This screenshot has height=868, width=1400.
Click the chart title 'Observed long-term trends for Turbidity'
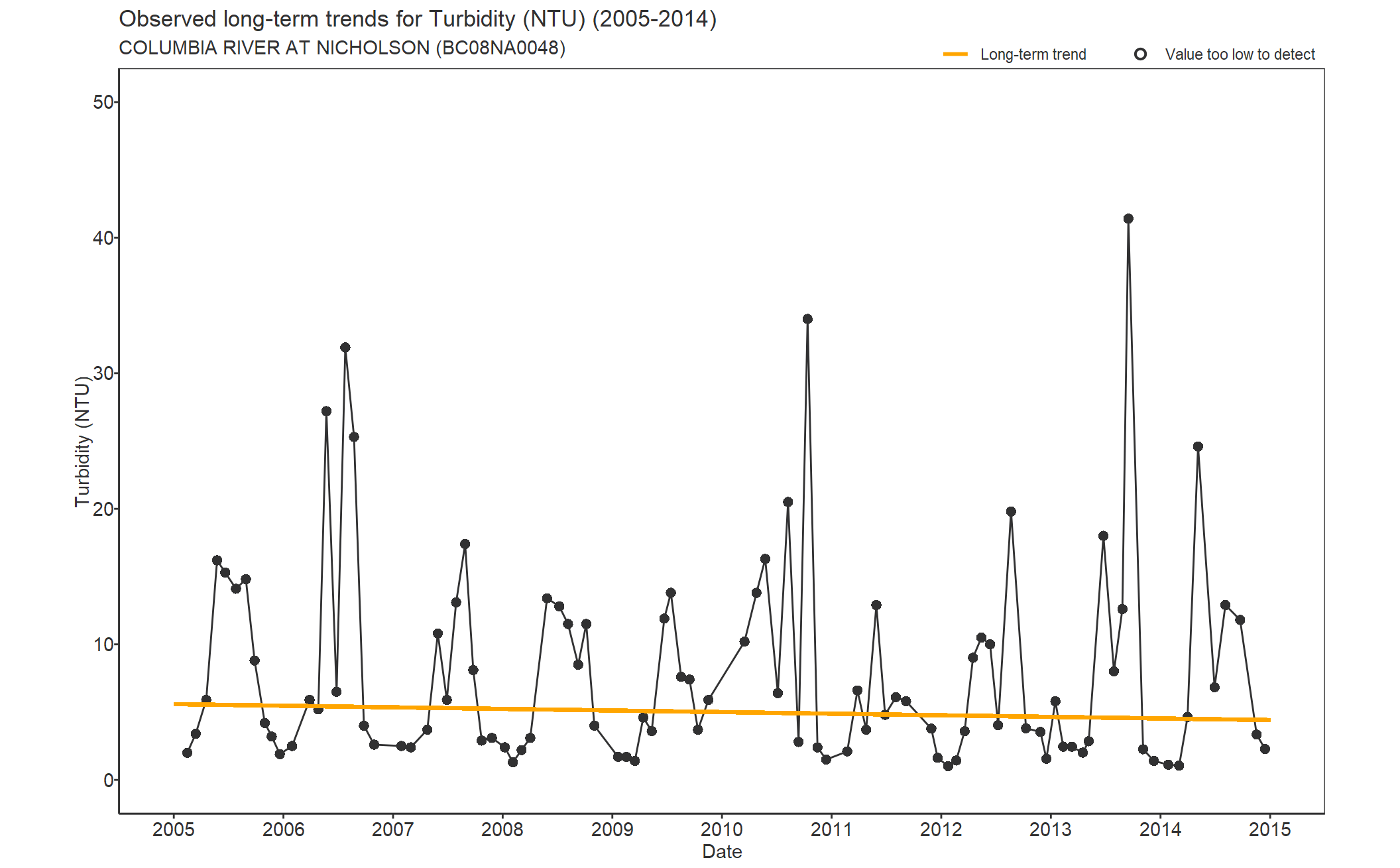coord(418,19)
